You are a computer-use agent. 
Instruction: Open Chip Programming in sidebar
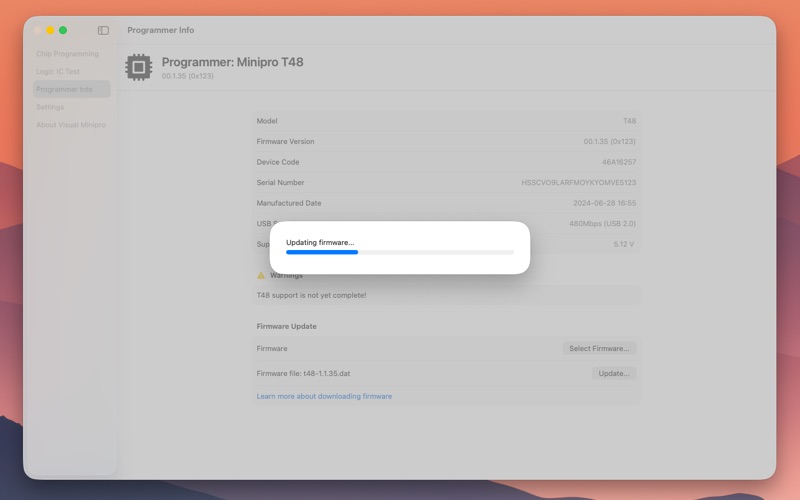coord(67,54)
